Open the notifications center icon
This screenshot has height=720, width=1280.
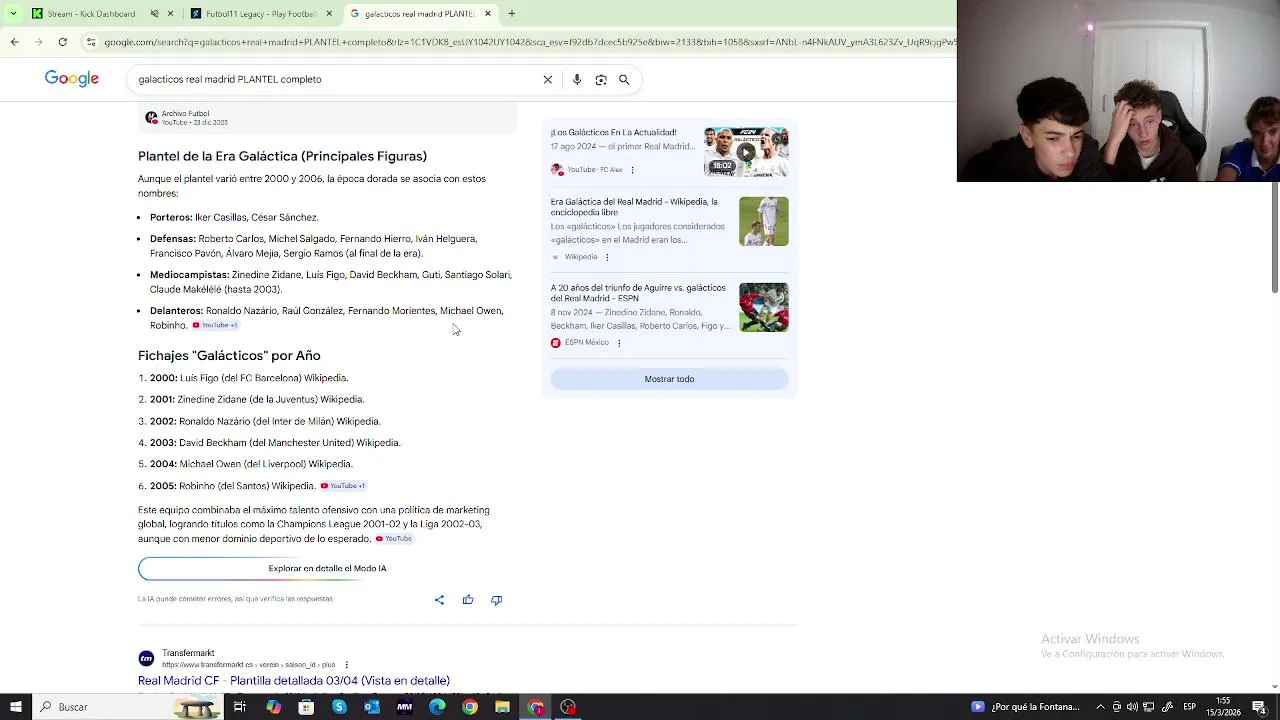[x=1259, y=707]
